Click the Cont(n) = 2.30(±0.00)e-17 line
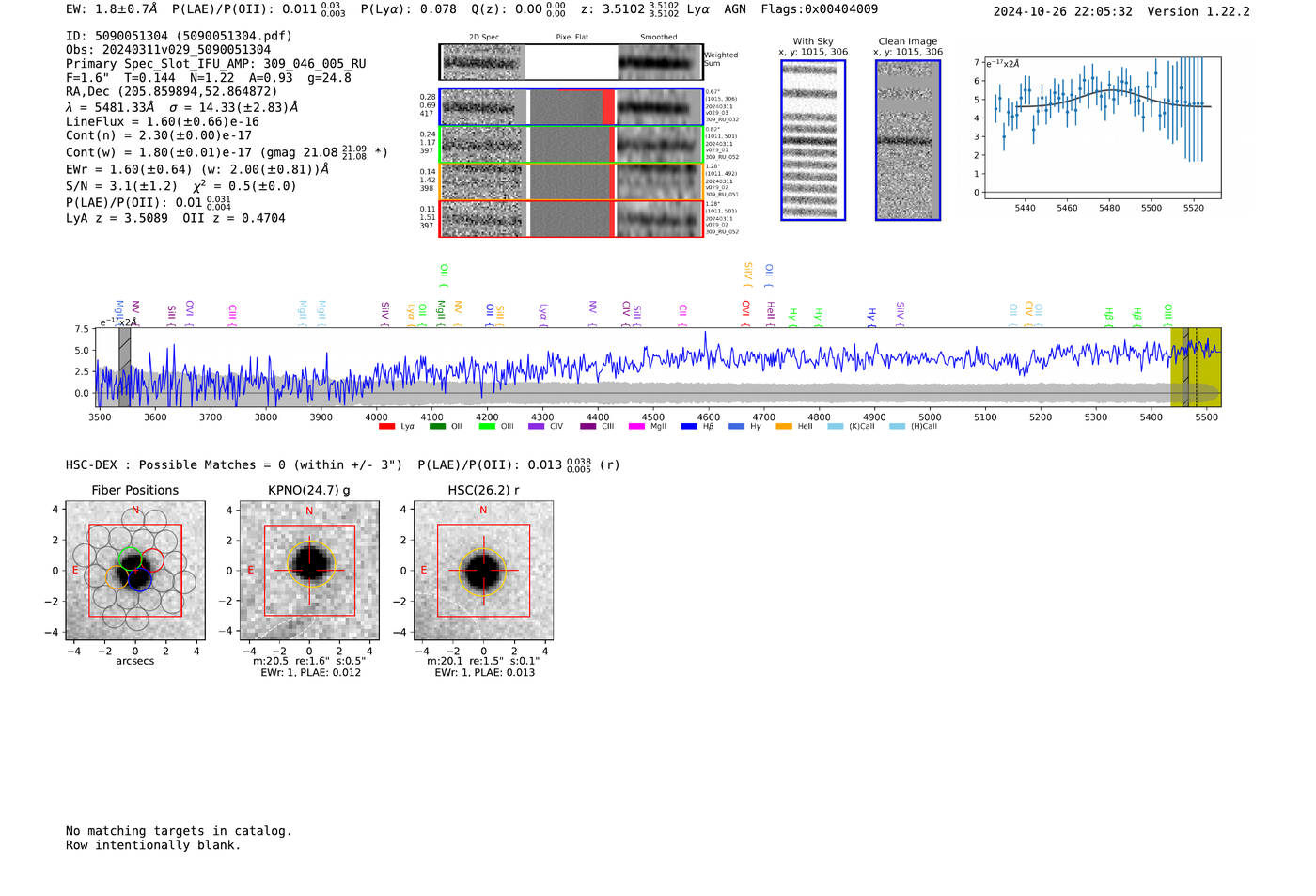This screenshot has height=896, width=1316. 159,135
